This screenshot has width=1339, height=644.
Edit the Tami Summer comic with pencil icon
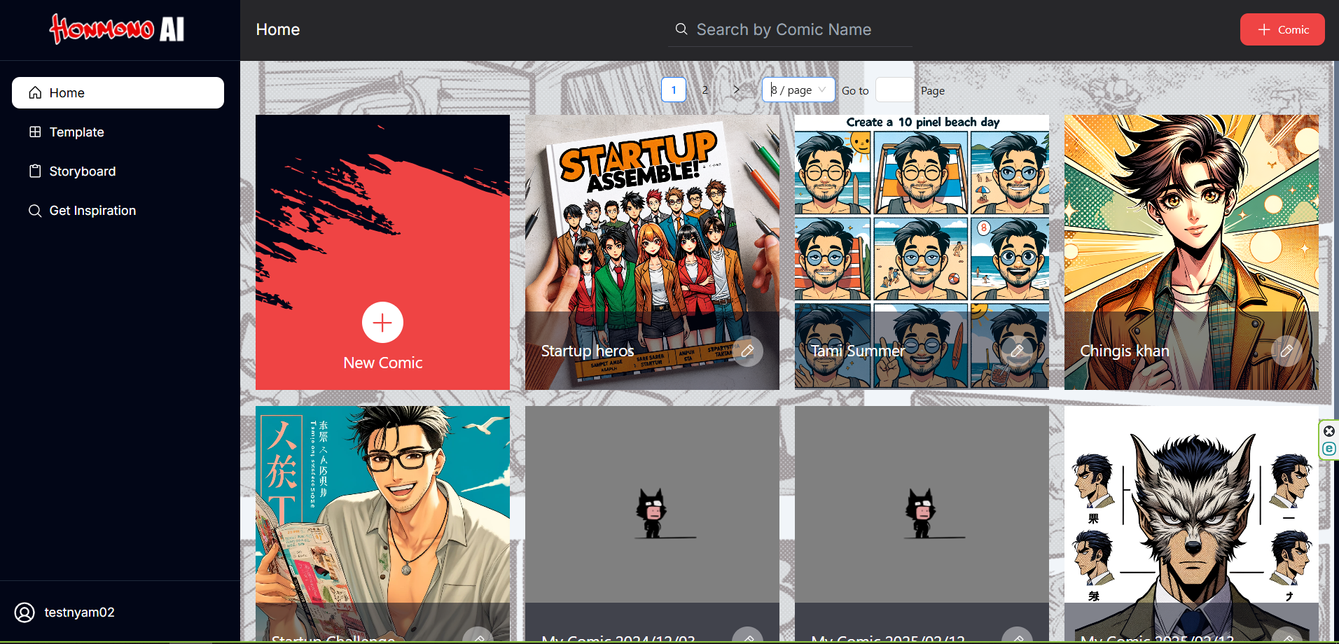[x=1017, y=351]
